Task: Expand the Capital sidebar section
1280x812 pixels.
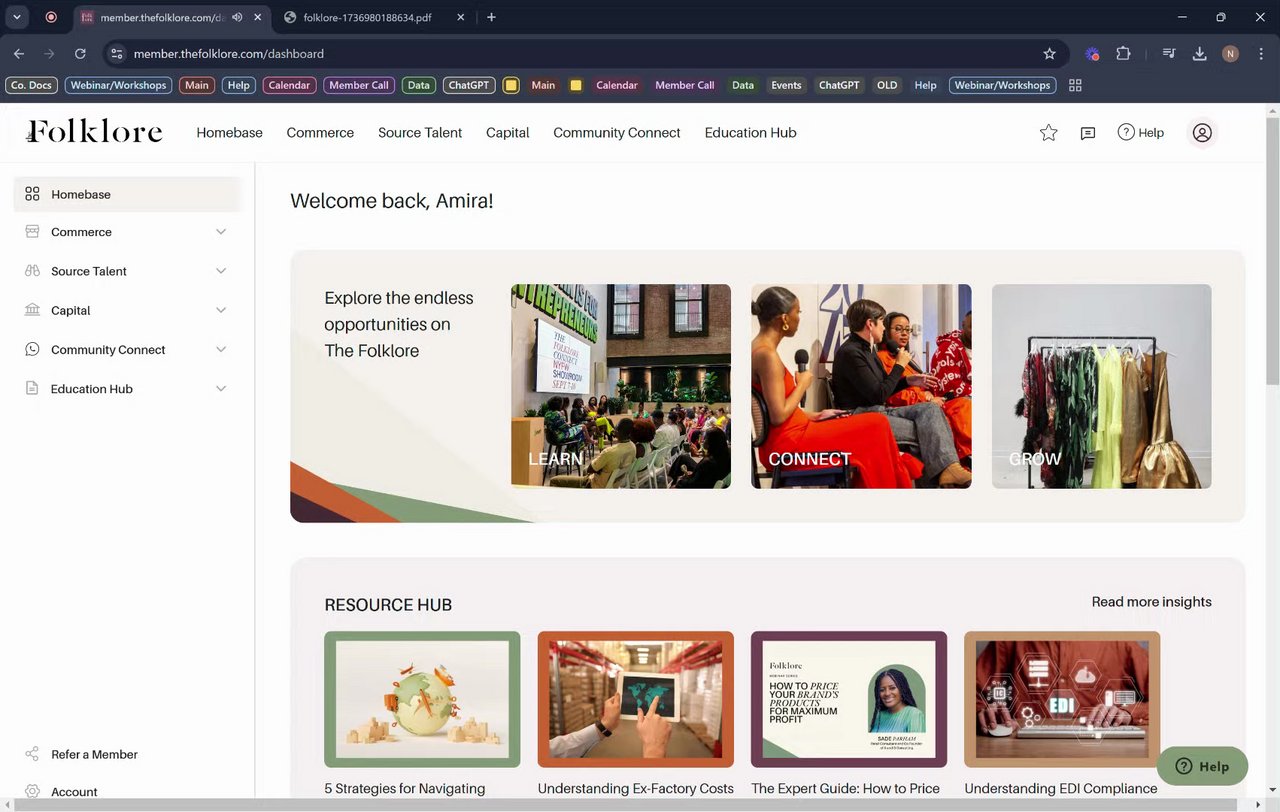Action: (221, 310)
